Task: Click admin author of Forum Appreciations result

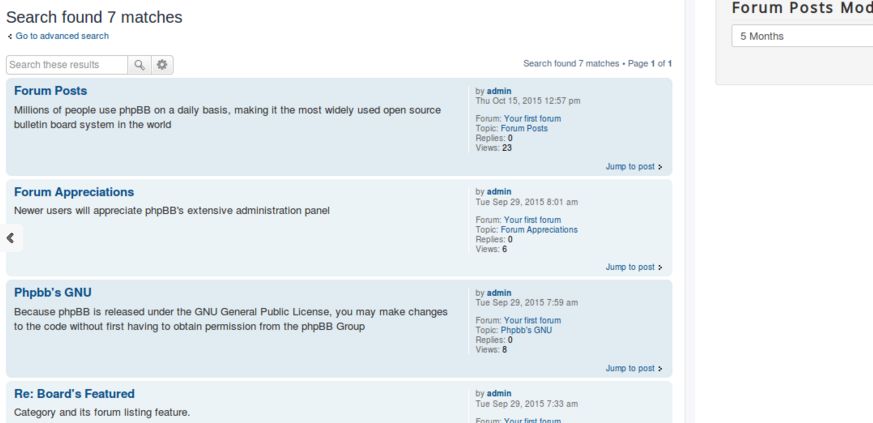Action: [x=499, y=192]
